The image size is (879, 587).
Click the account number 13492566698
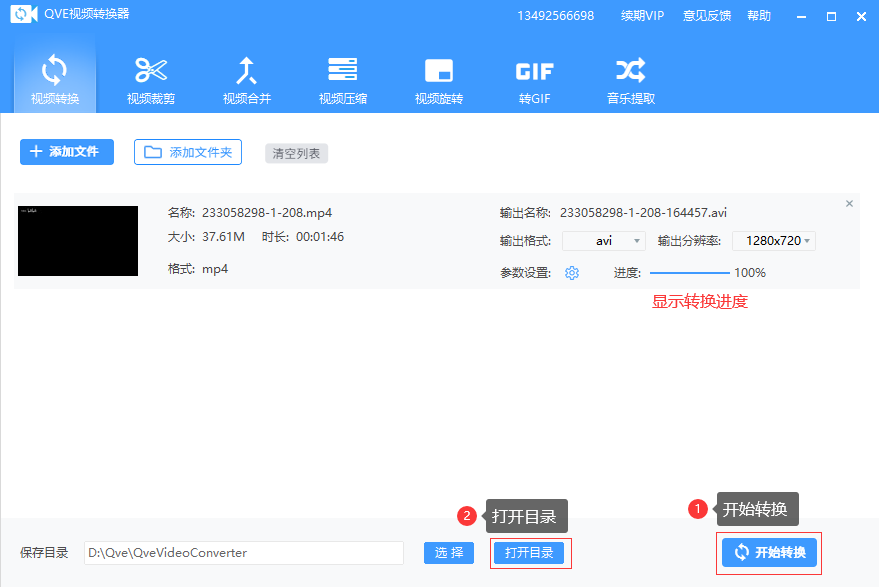pos(556,16)
